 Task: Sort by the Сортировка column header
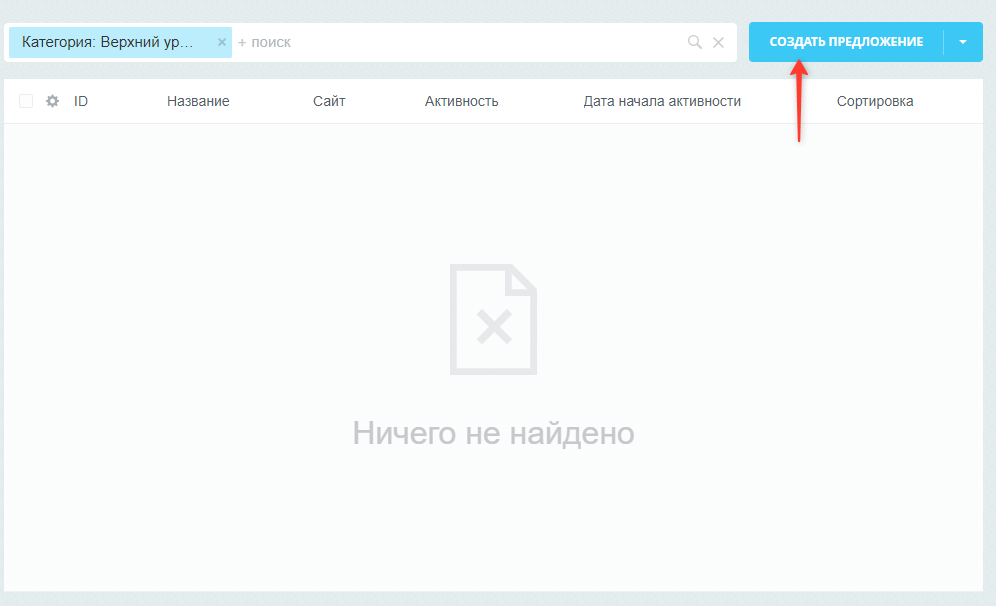[x=875, y=101]
